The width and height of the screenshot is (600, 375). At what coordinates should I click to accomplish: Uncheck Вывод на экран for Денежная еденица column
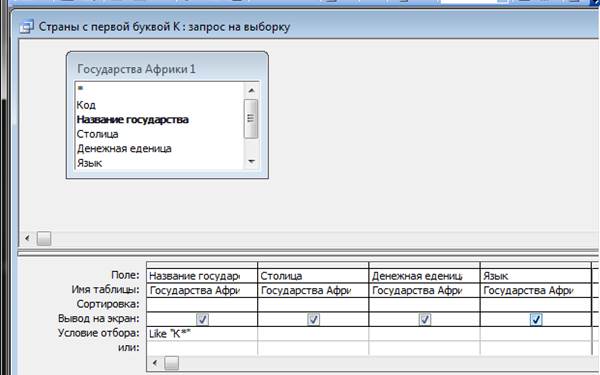[x=425, y=319]
